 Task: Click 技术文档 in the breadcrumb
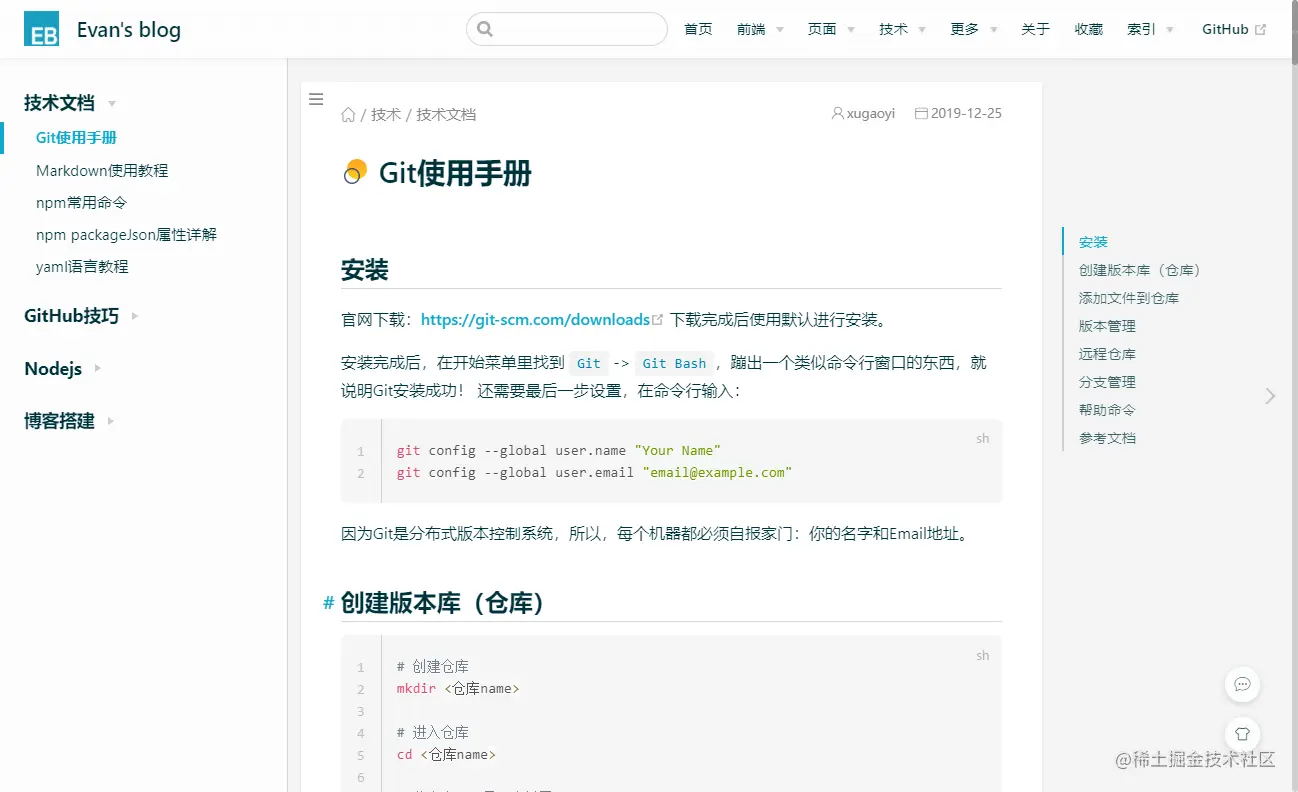pos(446,114)
